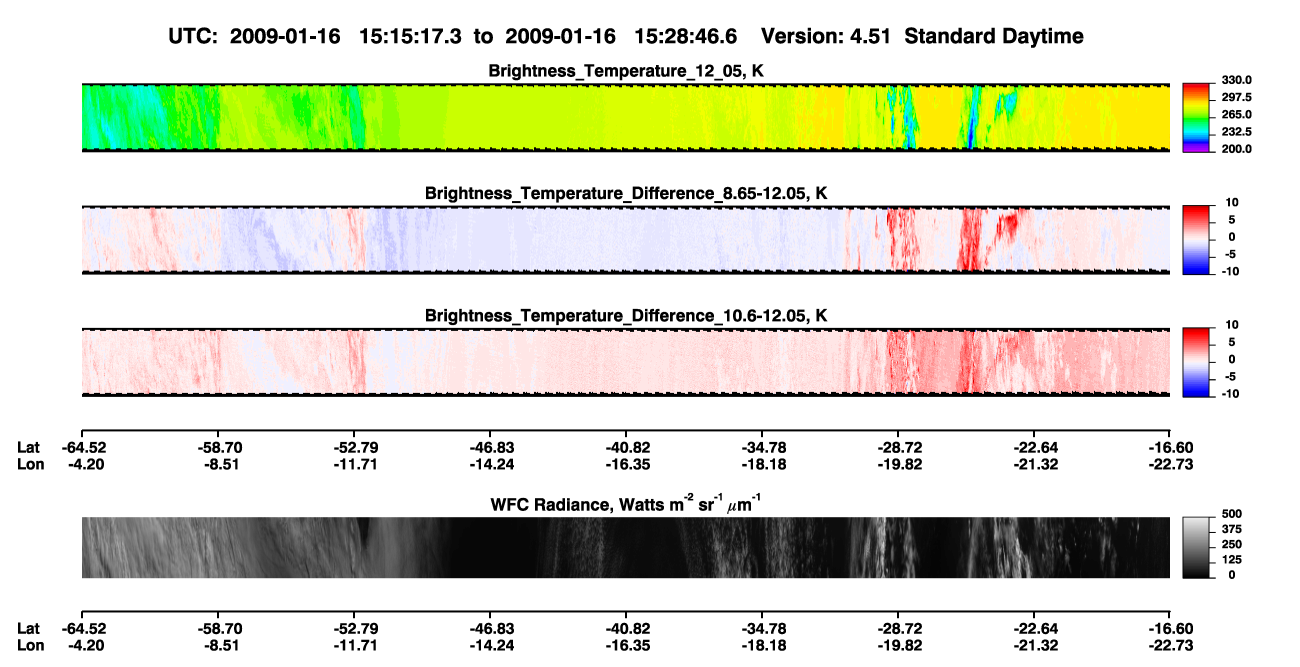The width and height of the screenshot is (1300, 667).
Task: Click the 232.5 color bar label
Action: coord(1236,132)
